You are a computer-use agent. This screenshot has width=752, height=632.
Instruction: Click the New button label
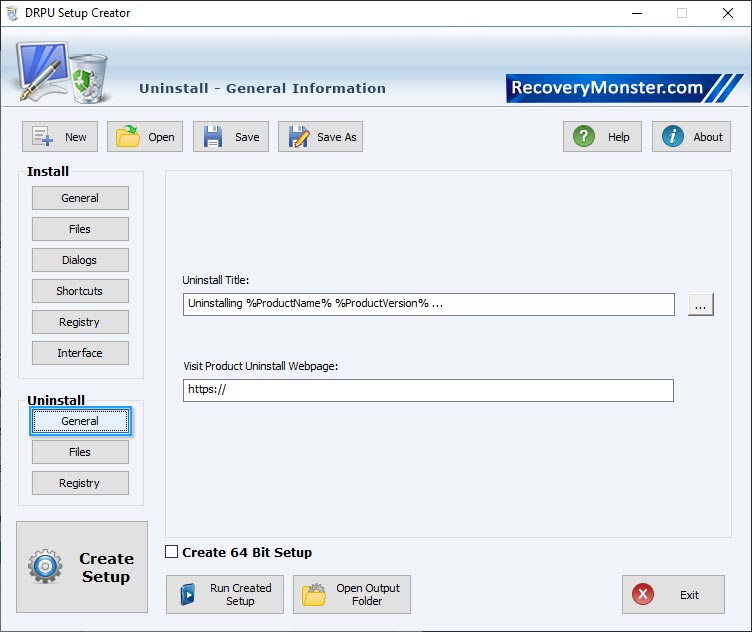pyautogui.click(x=76, y=137)
